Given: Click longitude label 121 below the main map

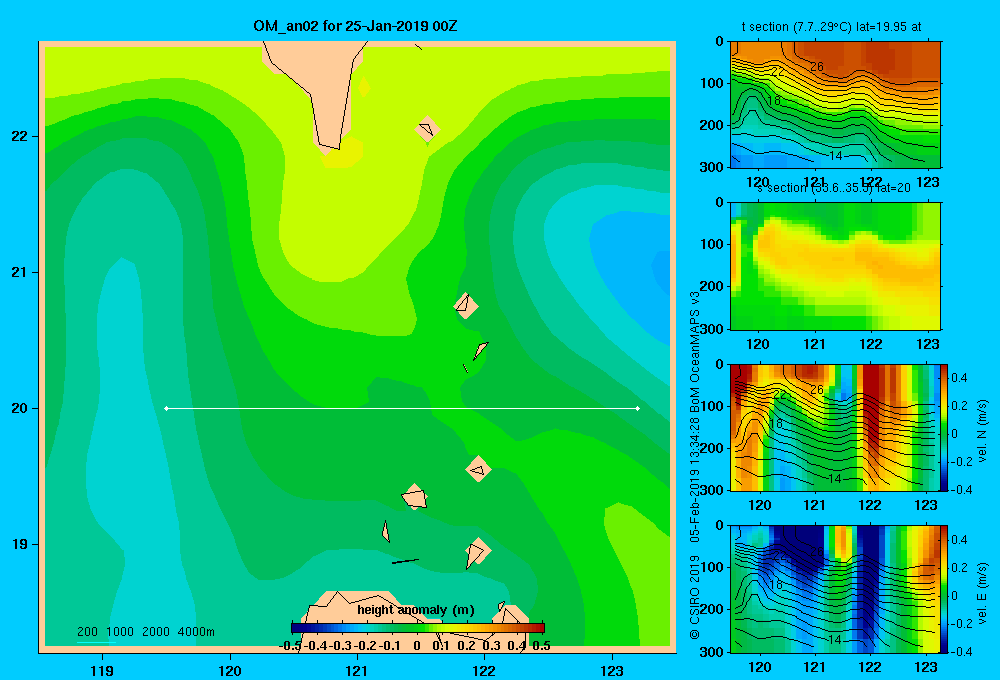Looking at the screenshot, I should click(x=357, y=670).
